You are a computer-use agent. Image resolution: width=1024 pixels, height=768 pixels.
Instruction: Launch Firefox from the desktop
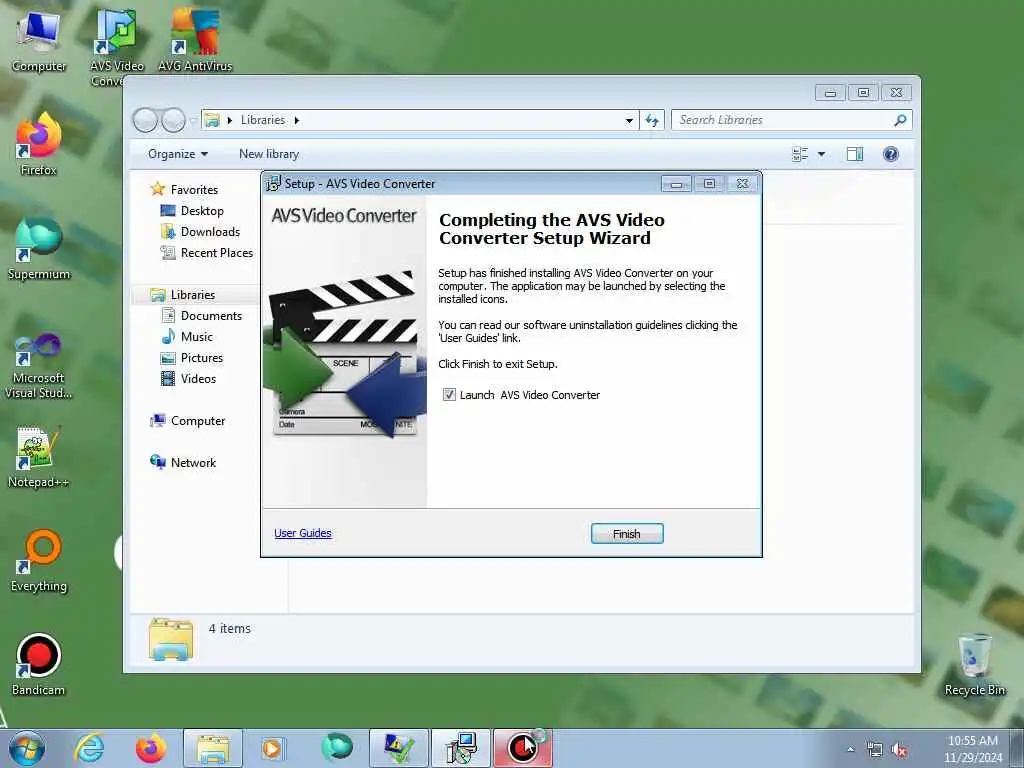[x=39, y=145]
